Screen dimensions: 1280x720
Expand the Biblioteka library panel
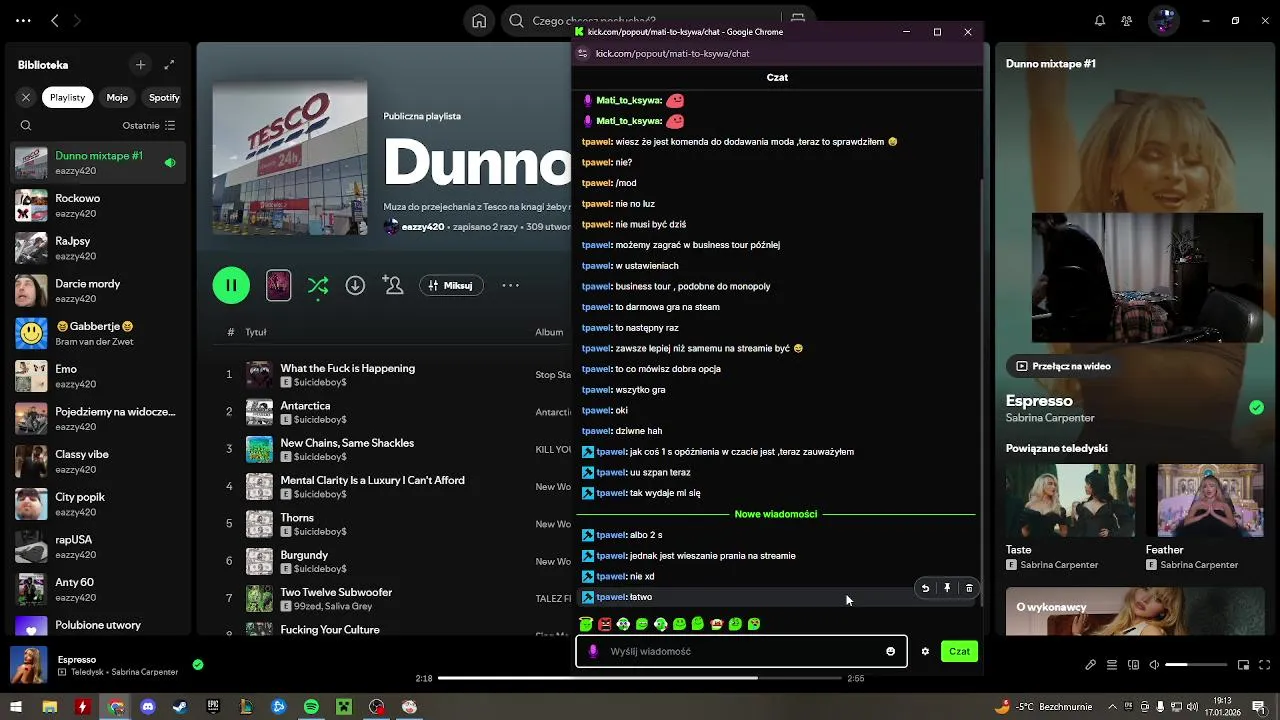[x=169, y=65]
